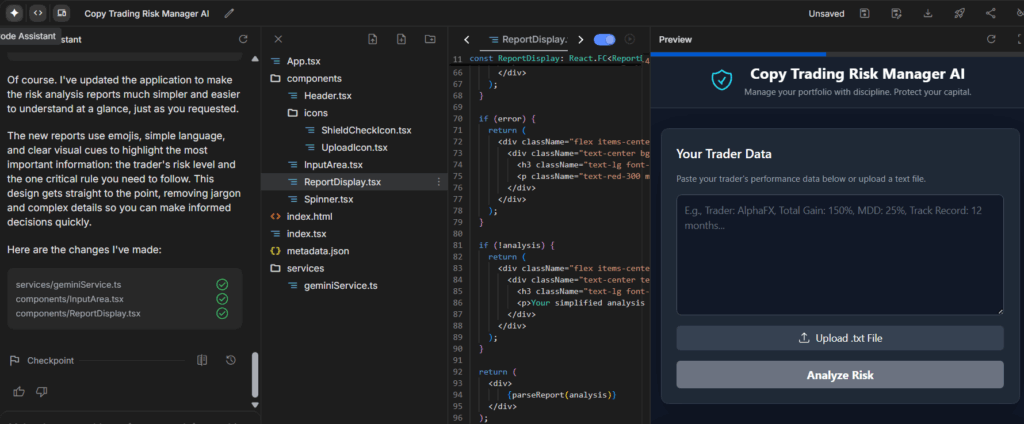Click code line 94 parseReport(analysis)
The height and width of the screenshot is (424, 1024).
point(561,395)
